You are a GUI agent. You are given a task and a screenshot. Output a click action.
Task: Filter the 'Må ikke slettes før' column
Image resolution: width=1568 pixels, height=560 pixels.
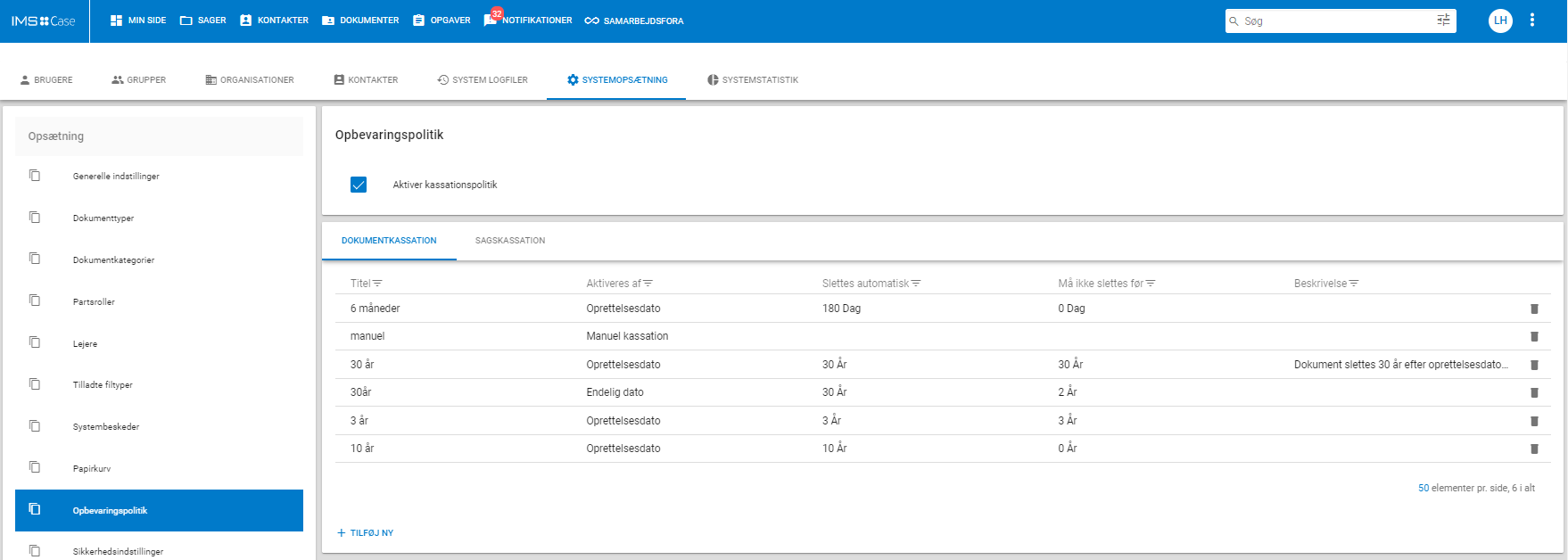1151,284
